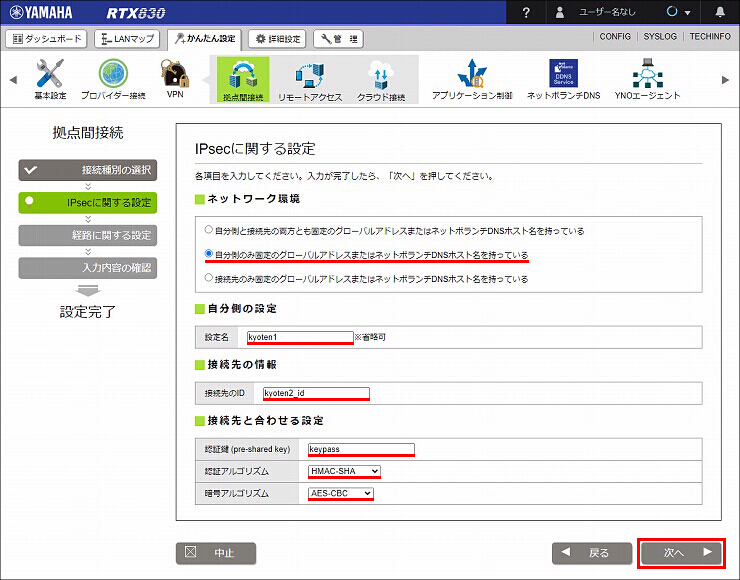
Task: Open the TECHINFO link
Action: (710, 36)
